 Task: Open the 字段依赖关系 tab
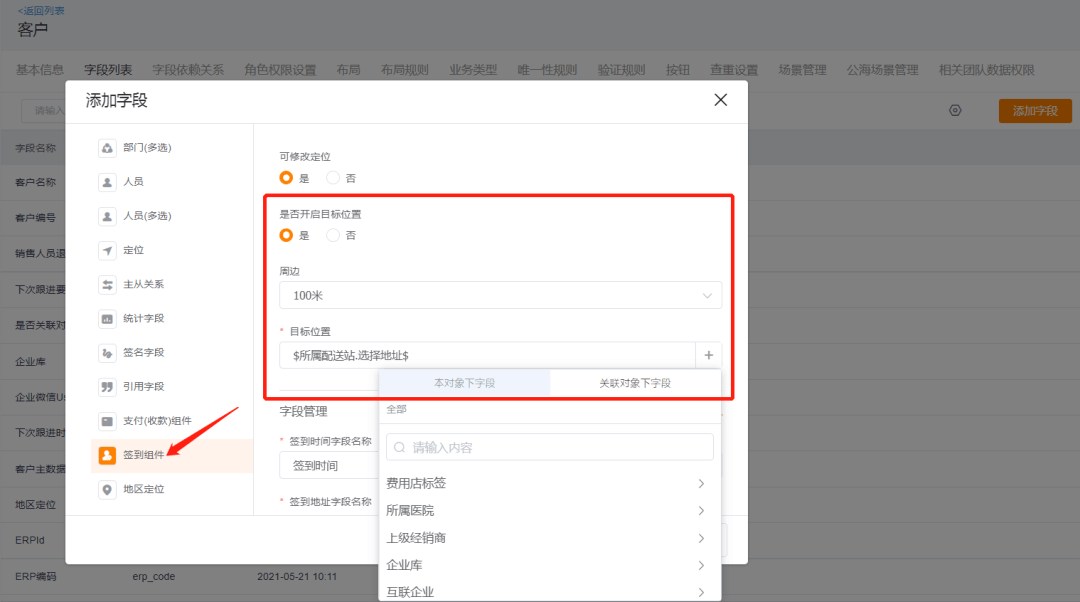(x=188, y=70)
